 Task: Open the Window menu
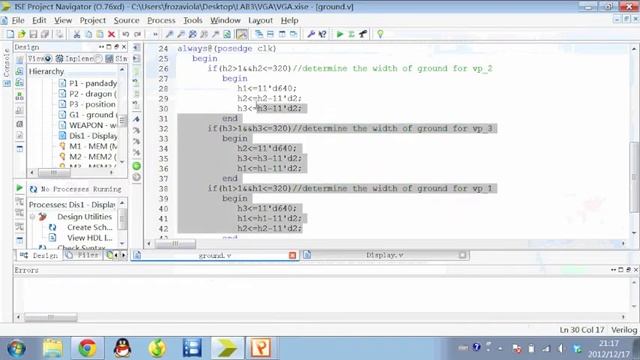pyautogui.click(x=225, y=20)
